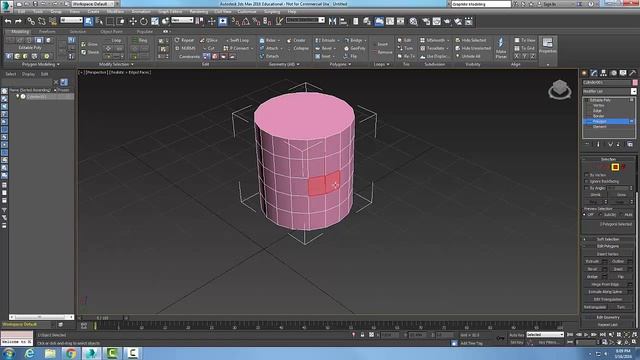Select the Off preview selection radio
This screenshot has height=360, width=640.
pyautogui.click(x=584, y=214)
